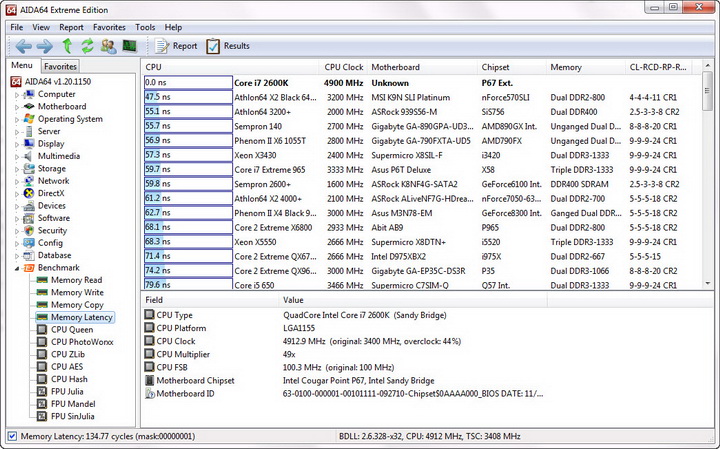Refresh using the green arrows icon
Image resolution: width=720 pixels, height=449 pixels.
pyautogui.click(x=87, y=46)
